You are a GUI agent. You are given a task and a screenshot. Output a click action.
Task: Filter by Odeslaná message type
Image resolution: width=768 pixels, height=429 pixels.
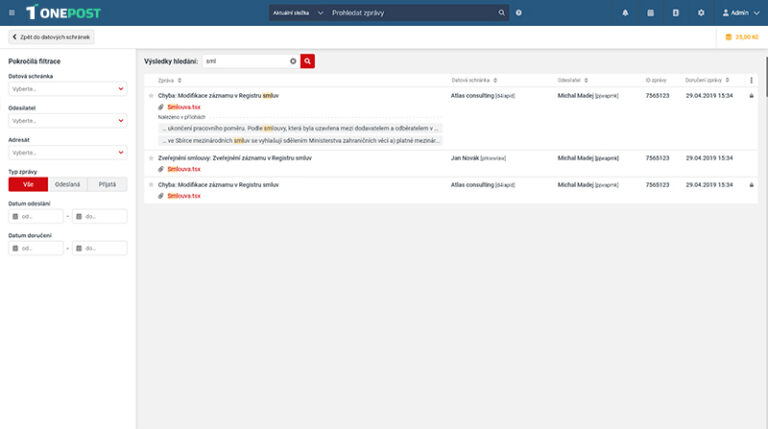[x=68, y=184]
